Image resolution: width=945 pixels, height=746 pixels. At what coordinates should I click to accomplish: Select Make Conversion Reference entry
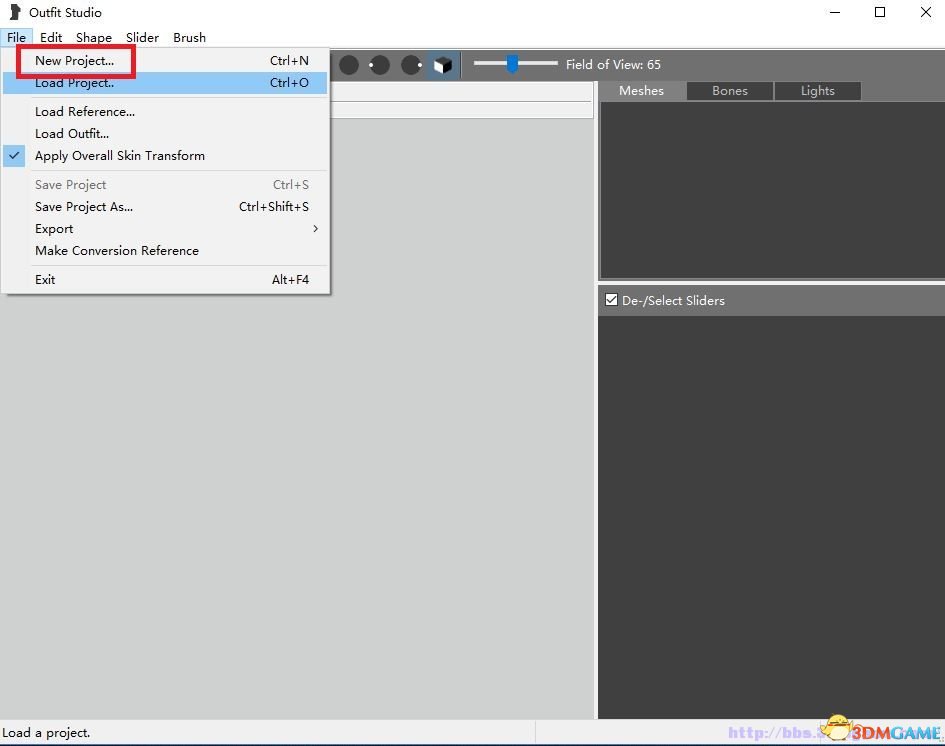click(165, 251)
